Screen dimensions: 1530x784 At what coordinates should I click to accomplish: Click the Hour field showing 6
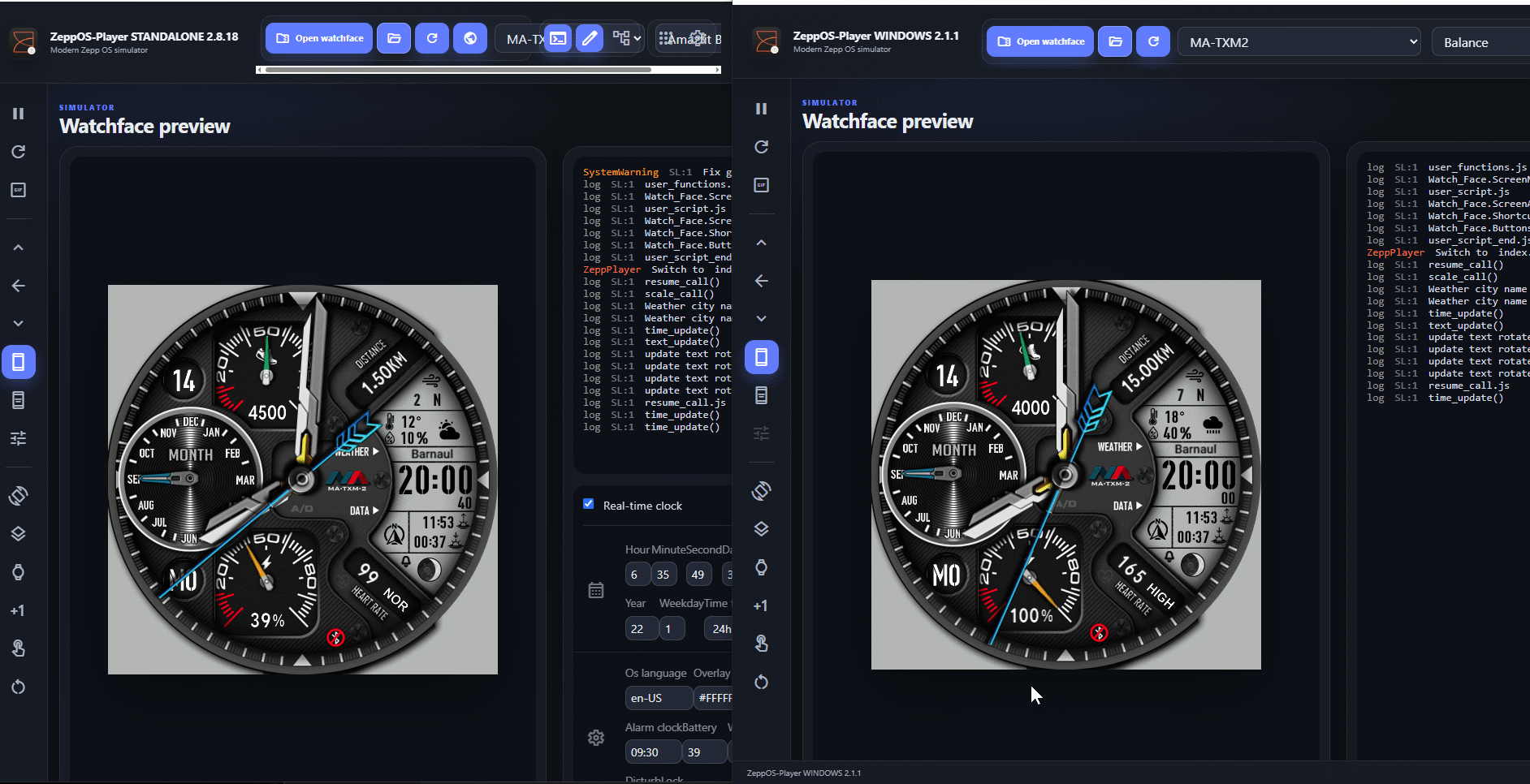(637, 575)
